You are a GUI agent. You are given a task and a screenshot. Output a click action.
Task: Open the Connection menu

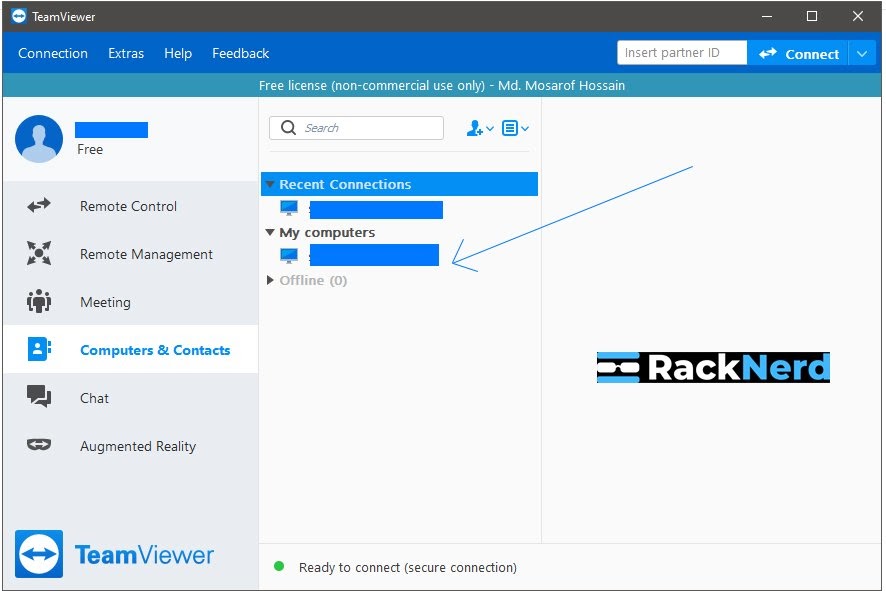(53, 53)
